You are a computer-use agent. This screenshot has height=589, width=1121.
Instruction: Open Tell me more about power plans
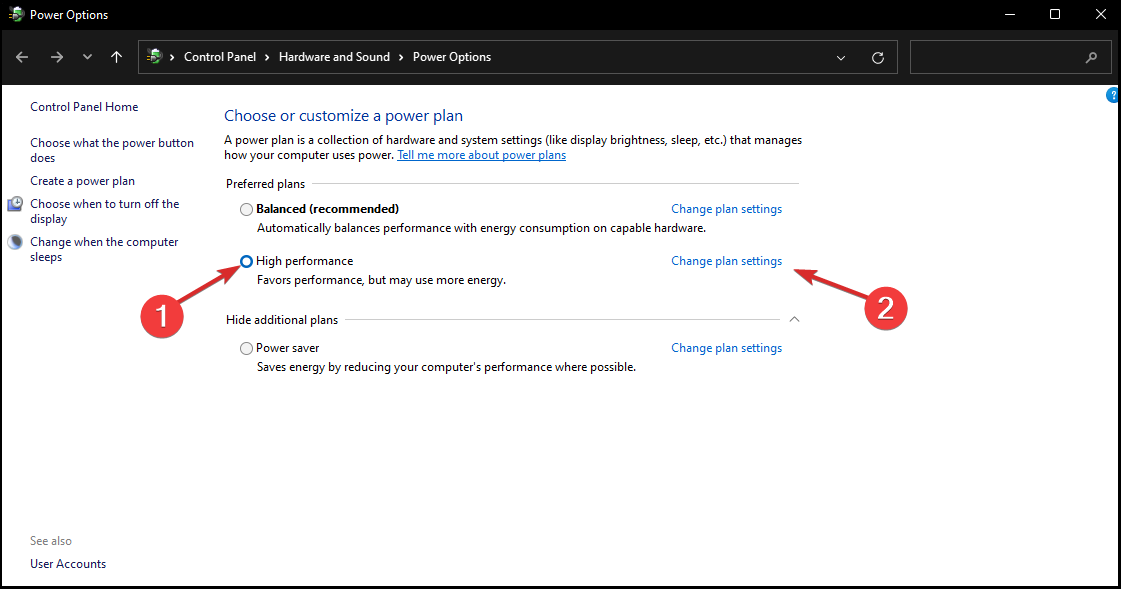pos(481,156)
